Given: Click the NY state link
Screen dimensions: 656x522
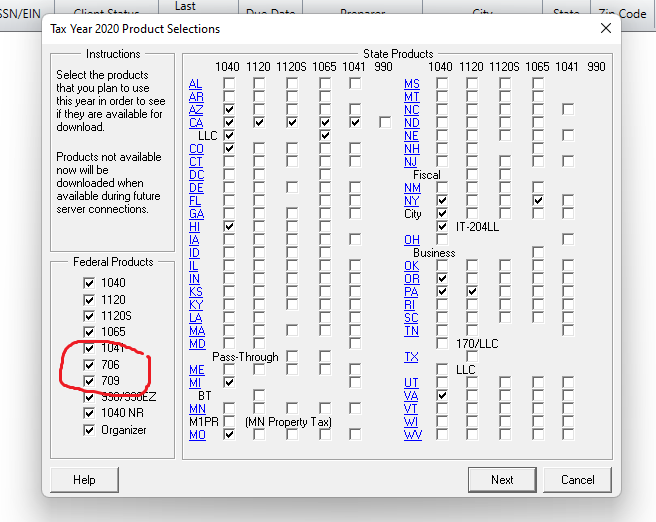Looking at the screenshot, I should tap(411, 200).
